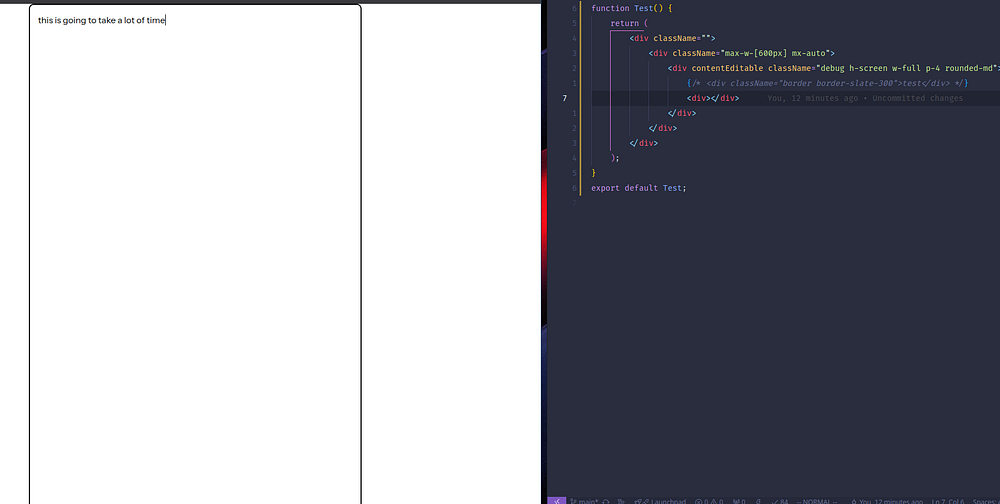The width and height of the screenshot is (1000, 504).
Task: Click the text 'this is going to take a lot of time'
Action: point(101,20)
